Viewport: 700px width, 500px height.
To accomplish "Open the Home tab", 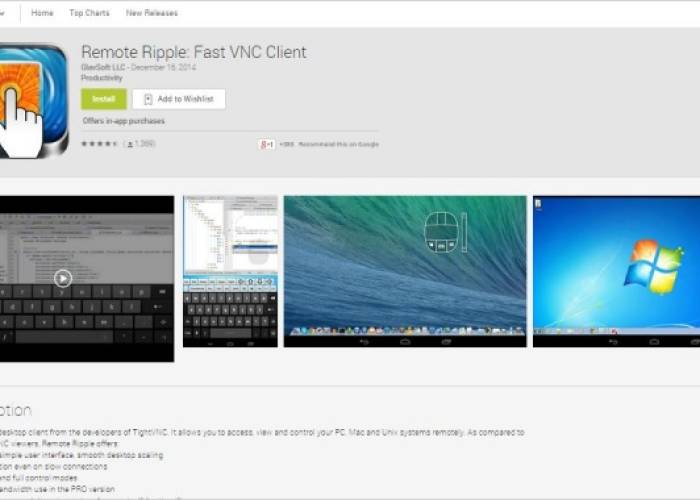I will (42, 13).
